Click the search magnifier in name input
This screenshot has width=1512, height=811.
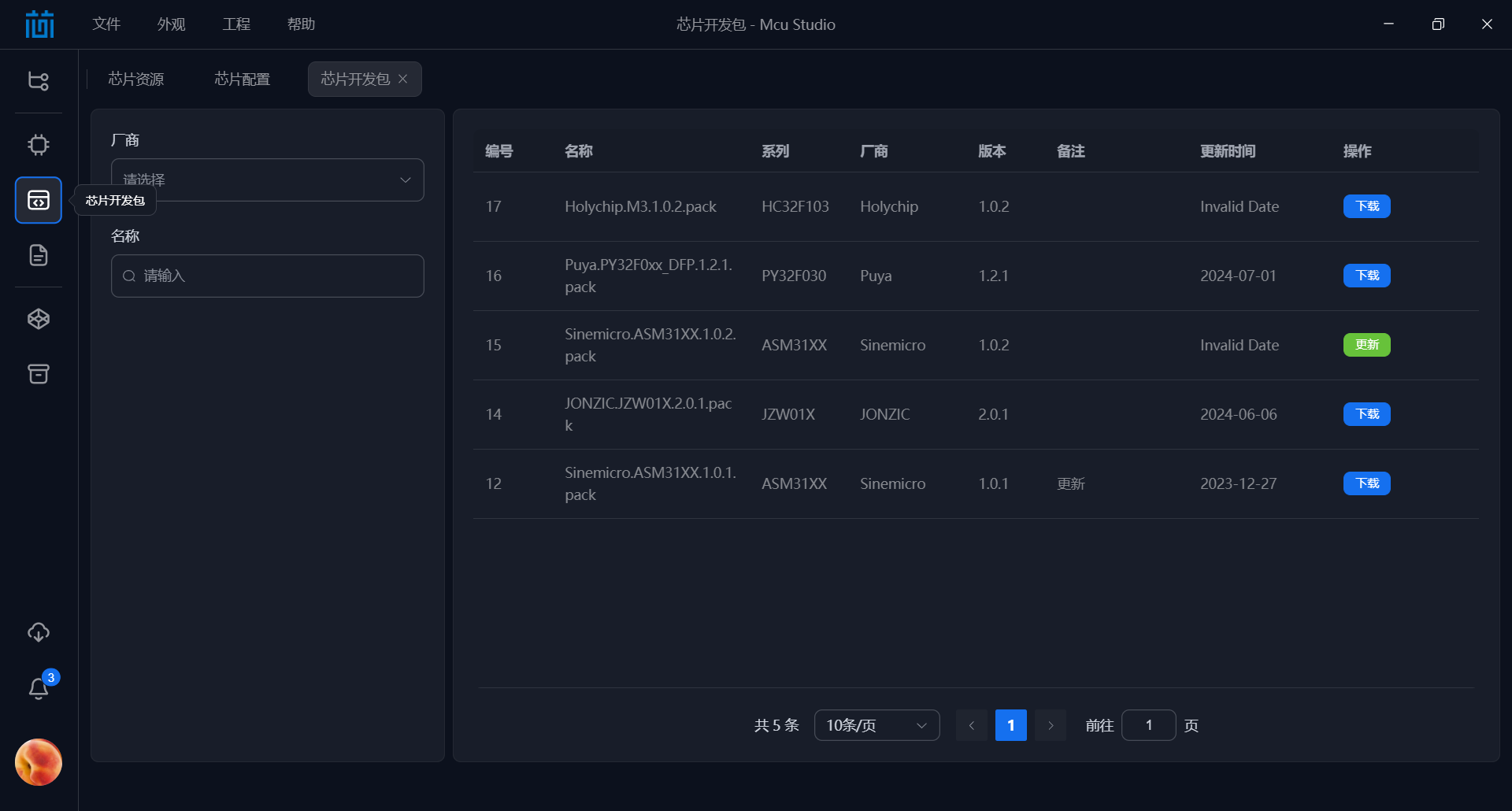click(x=130, y=276)
